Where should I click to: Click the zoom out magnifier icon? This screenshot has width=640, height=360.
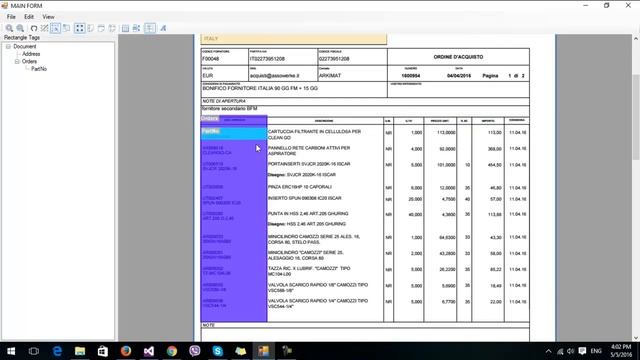coord(20,28)
